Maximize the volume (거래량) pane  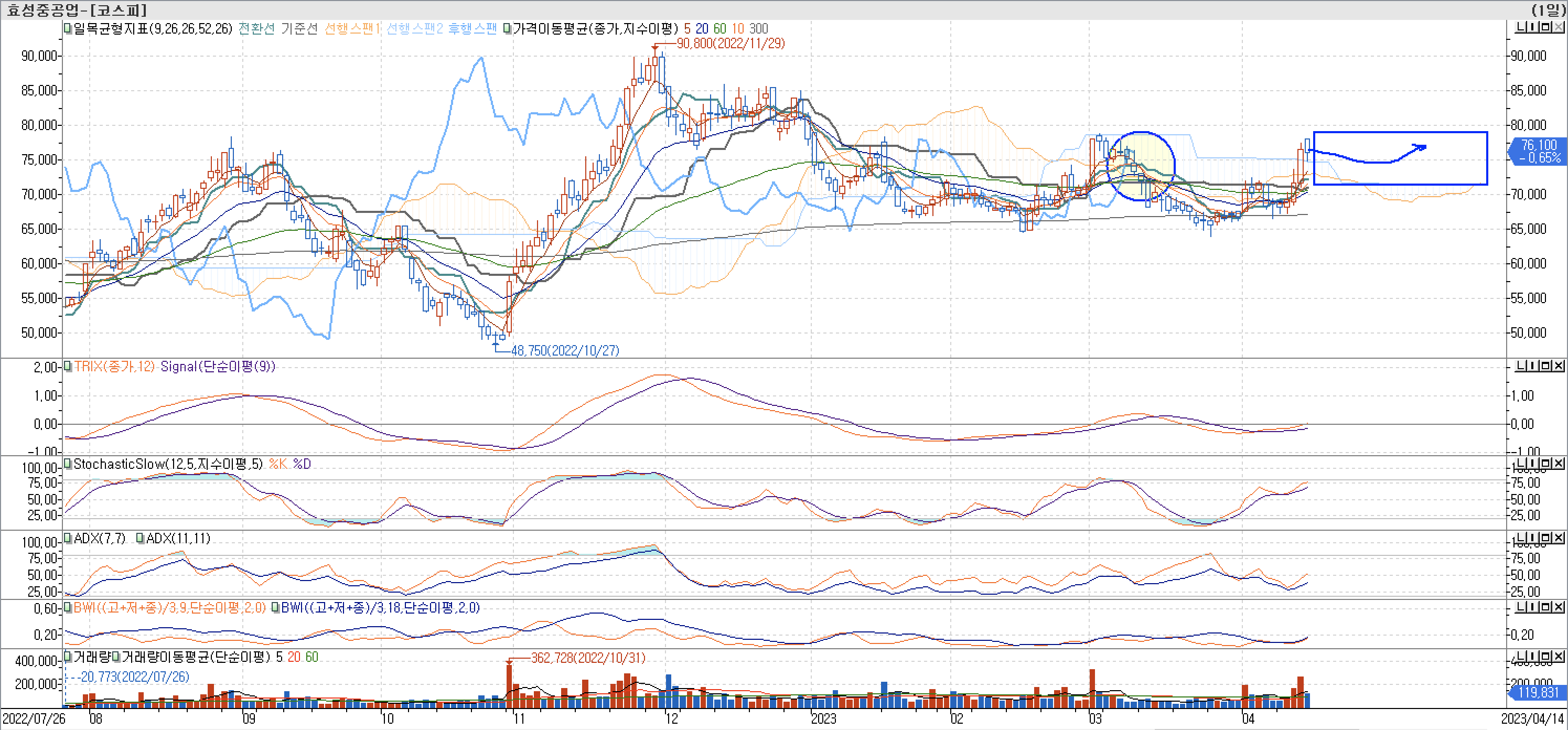1545,657
